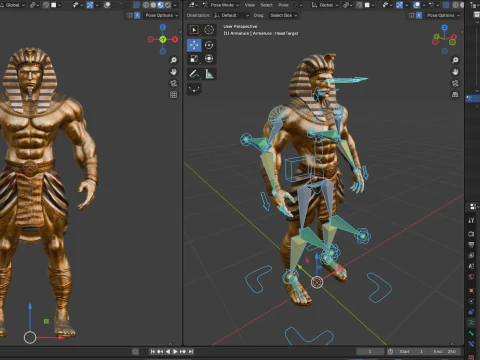Click the zoom magnifier icon in the left viewport
Viewport: 480px width, 360px height.
pyautogui.click(x=173, y=60)
